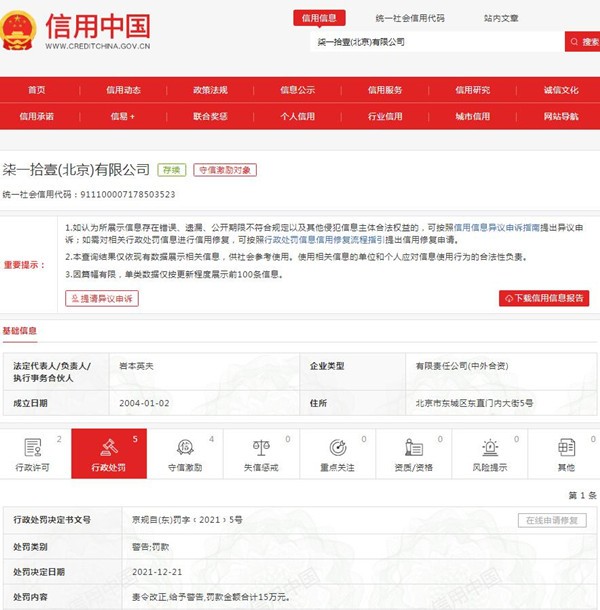Click the 在线申请修复 button
Screen dimensions: 600x610
click(x=552, y=520)
